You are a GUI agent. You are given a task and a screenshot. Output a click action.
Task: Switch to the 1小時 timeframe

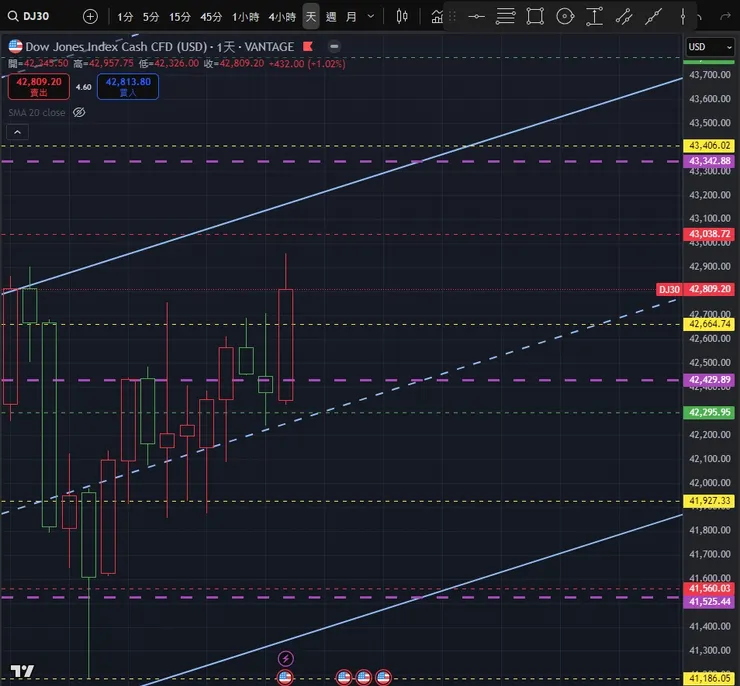[x=245, y=17]
